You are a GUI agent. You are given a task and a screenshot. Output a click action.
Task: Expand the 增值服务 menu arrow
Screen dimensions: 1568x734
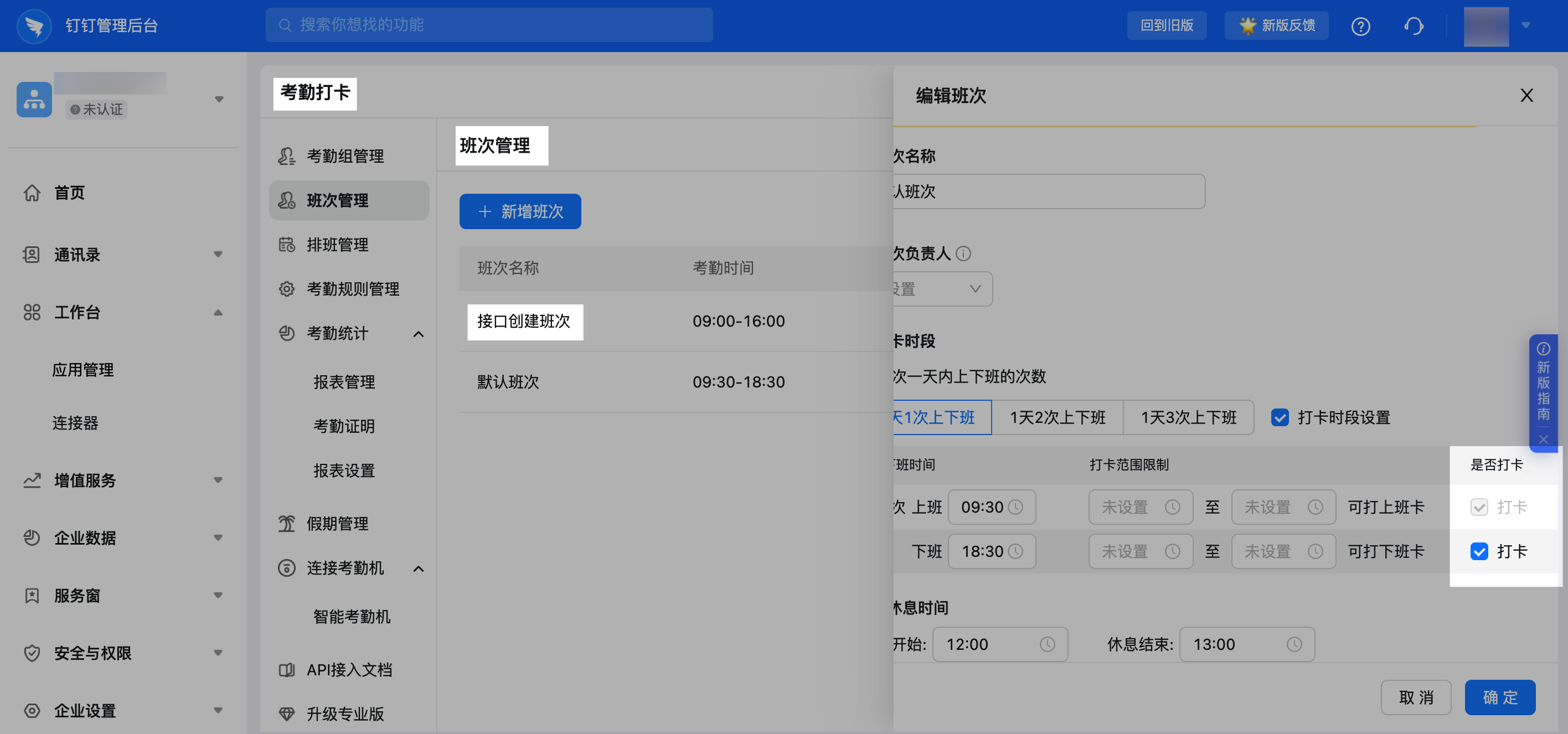pyautogui.click(x=218, y=480)
